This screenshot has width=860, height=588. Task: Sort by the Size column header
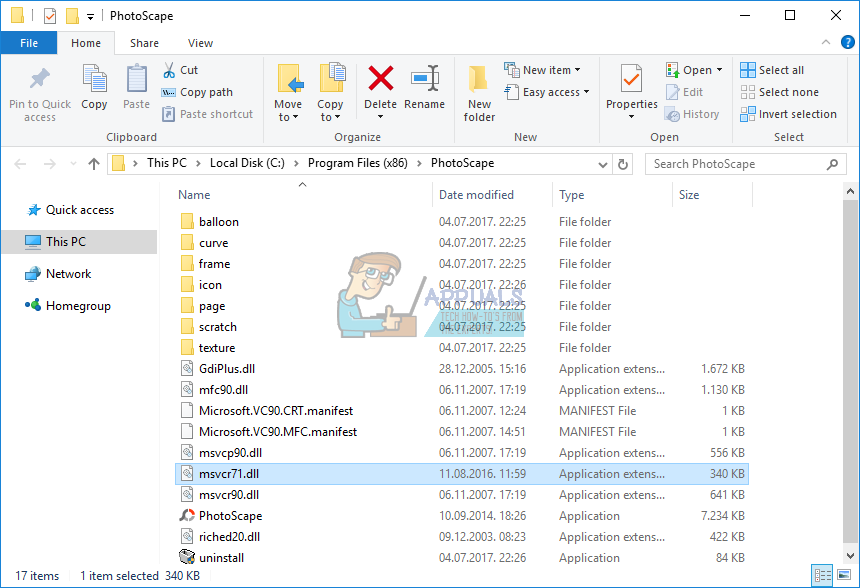pos(689,195)
